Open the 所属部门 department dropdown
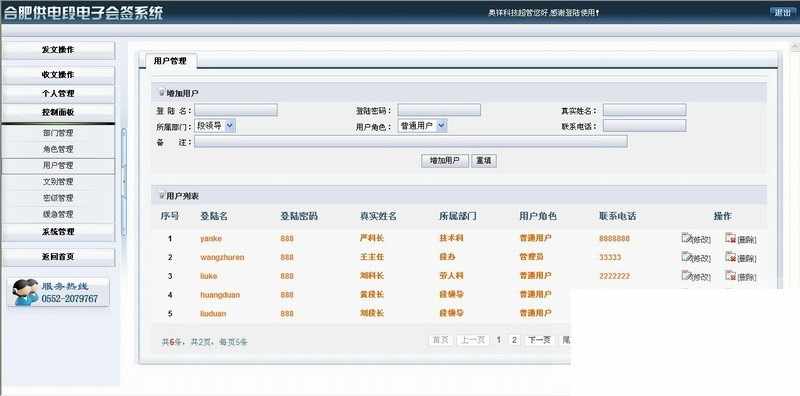800x396 pixels. 215,126
